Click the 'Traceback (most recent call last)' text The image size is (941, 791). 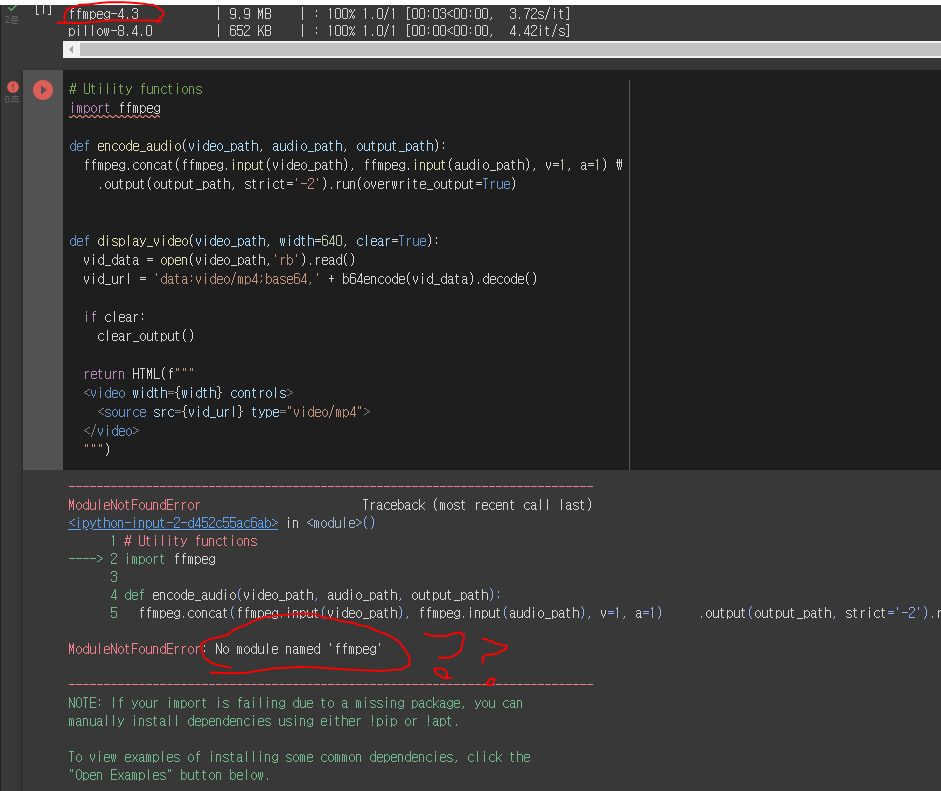477,505
